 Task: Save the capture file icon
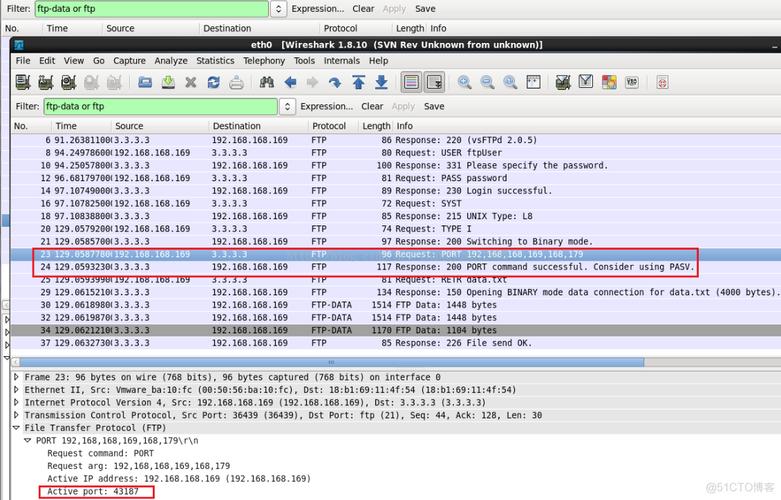(x=168, y=82)
